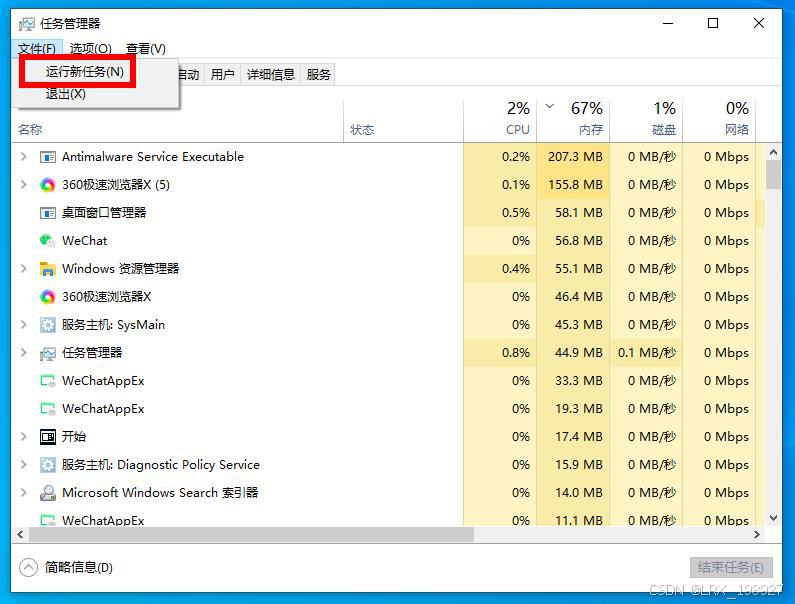Expand the 任务管理器 process row
Viewport: 795px width, 604px height.
point(23,352)
